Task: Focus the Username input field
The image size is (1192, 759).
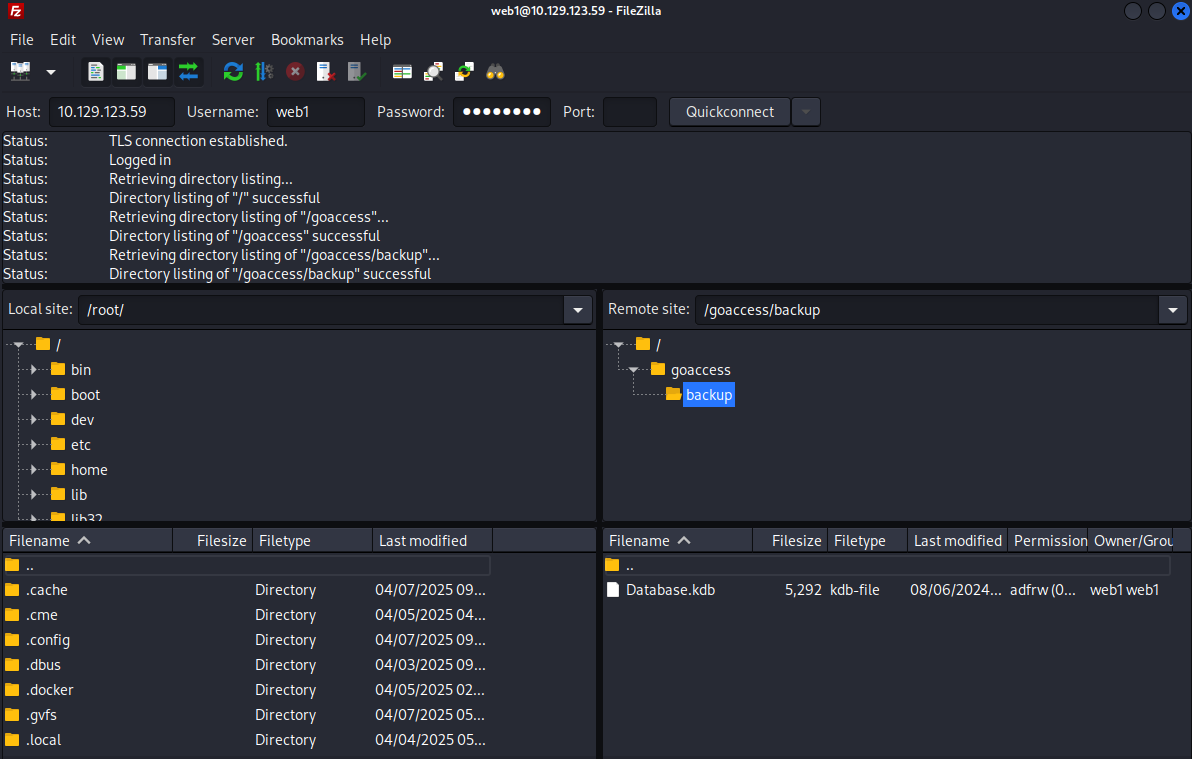Action: click(315, 112)
